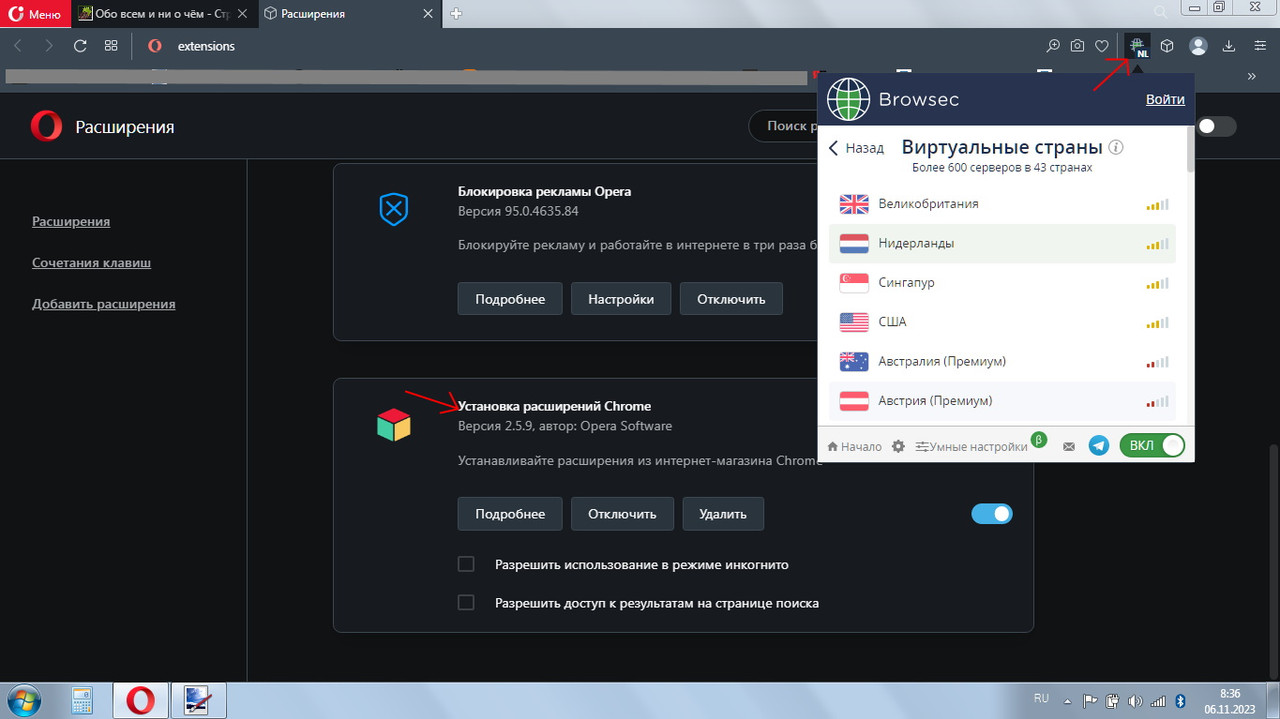Toggle the developer mode switch at top right
This screenshot has height=719, width=1280.
coord(1217,126)
